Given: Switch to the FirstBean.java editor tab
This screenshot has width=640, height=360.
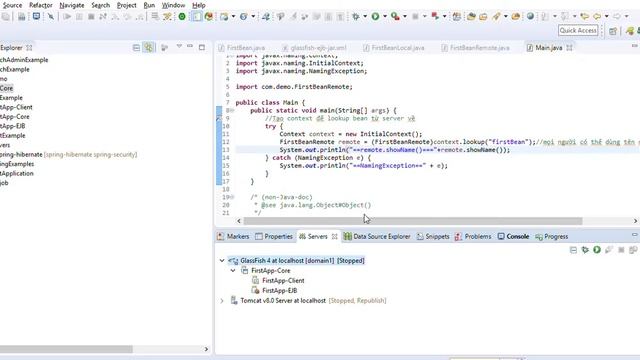Looking at the screenshot, I should point(242,48).
